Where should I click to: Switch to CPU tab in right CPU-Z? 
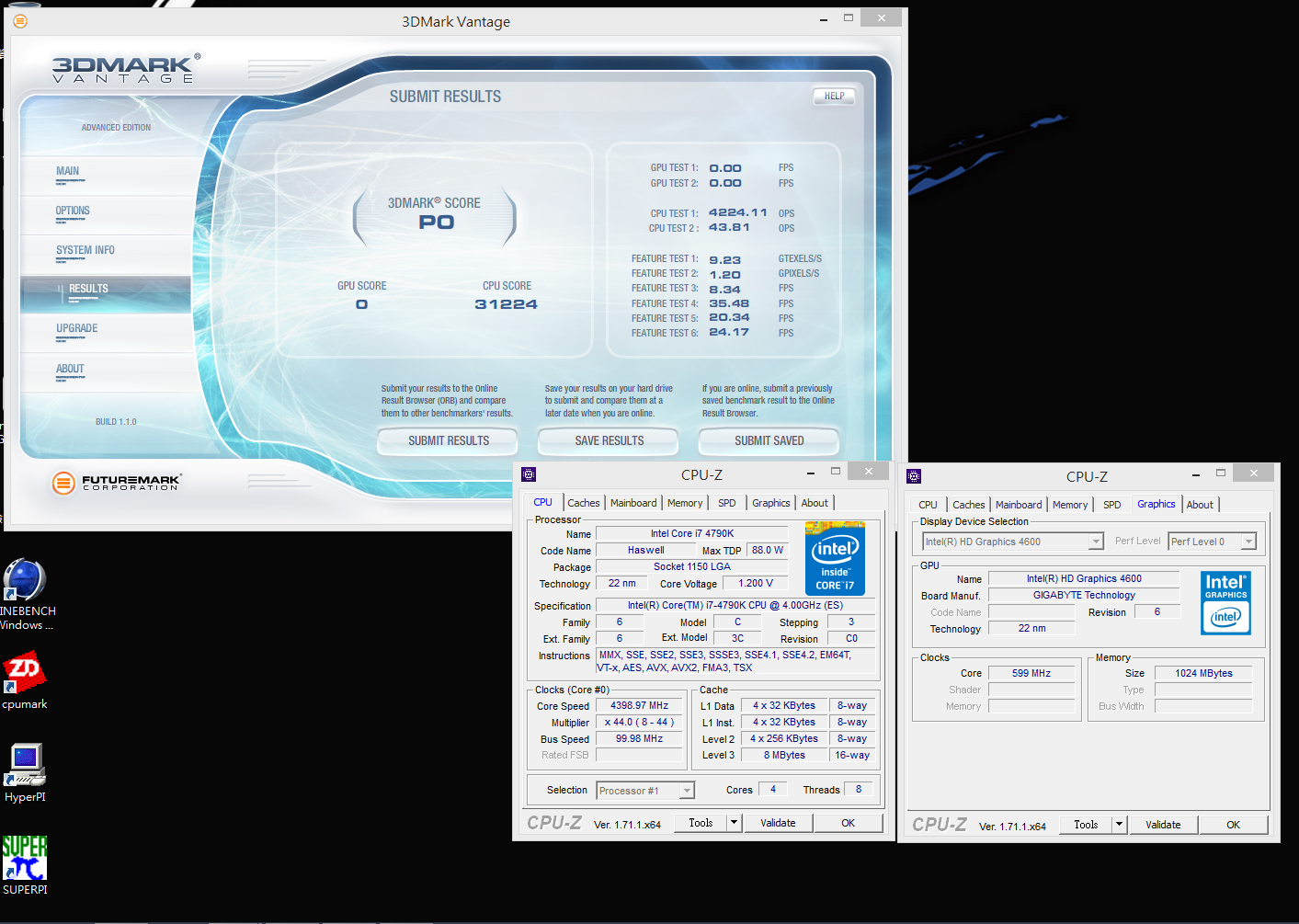929,505
